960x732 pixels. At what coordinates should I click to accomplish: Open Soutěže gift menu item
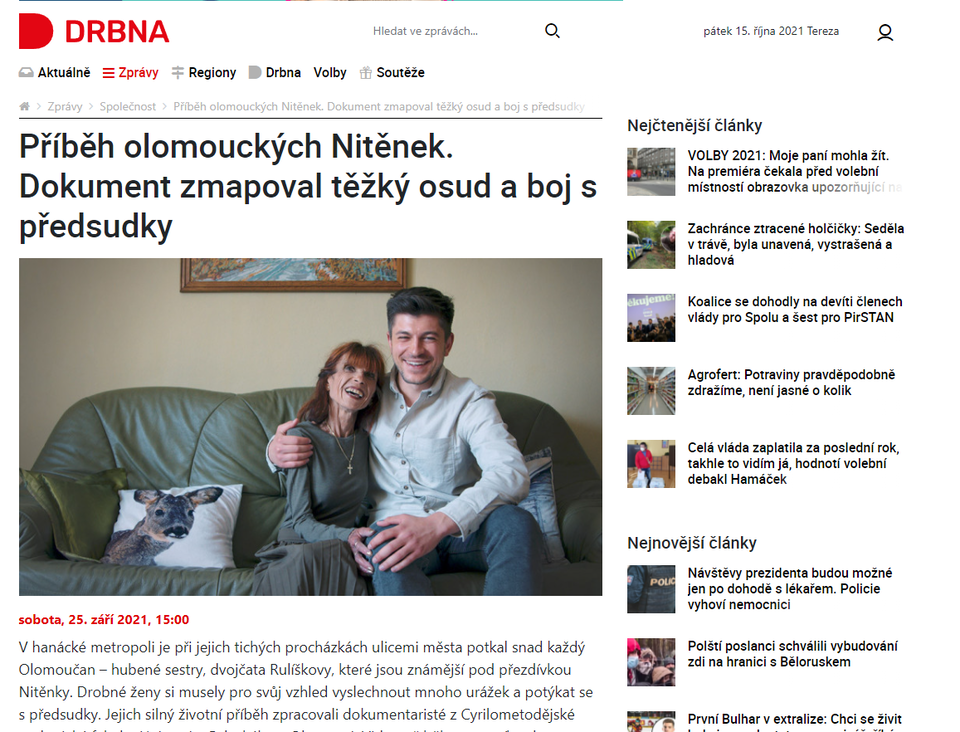392,73
